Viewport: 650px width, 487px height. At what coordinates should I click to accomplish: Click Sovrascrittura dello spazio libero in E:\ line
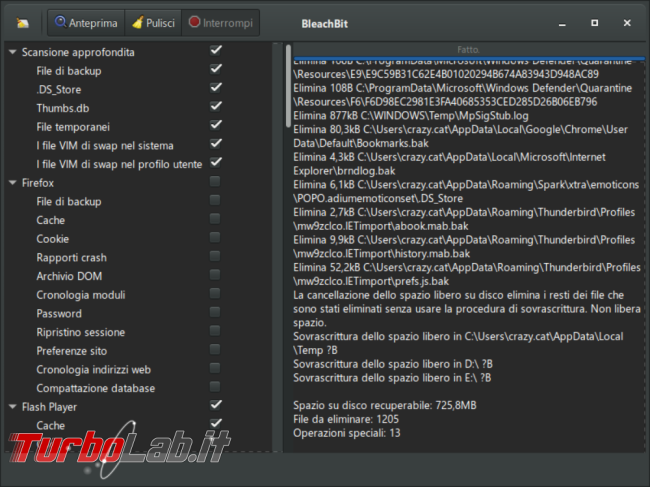(x=392, y=378)
